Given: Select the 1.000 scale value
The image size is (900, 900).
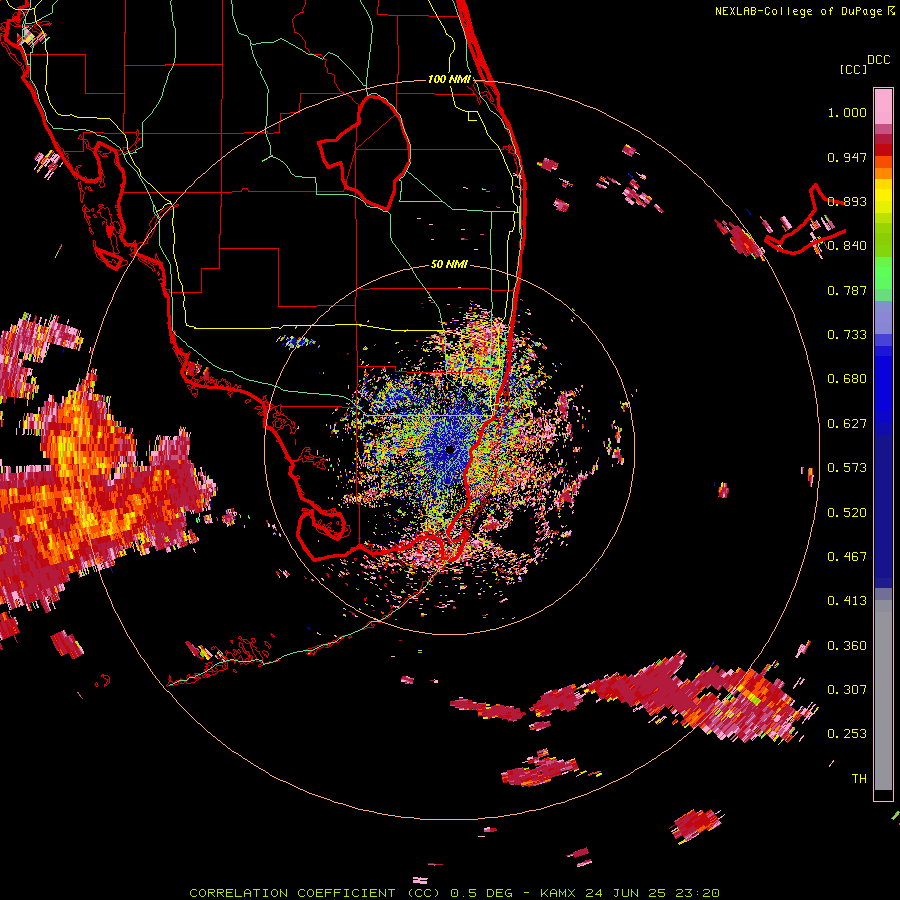Looking at the screenshot, I should pos(847,112).
